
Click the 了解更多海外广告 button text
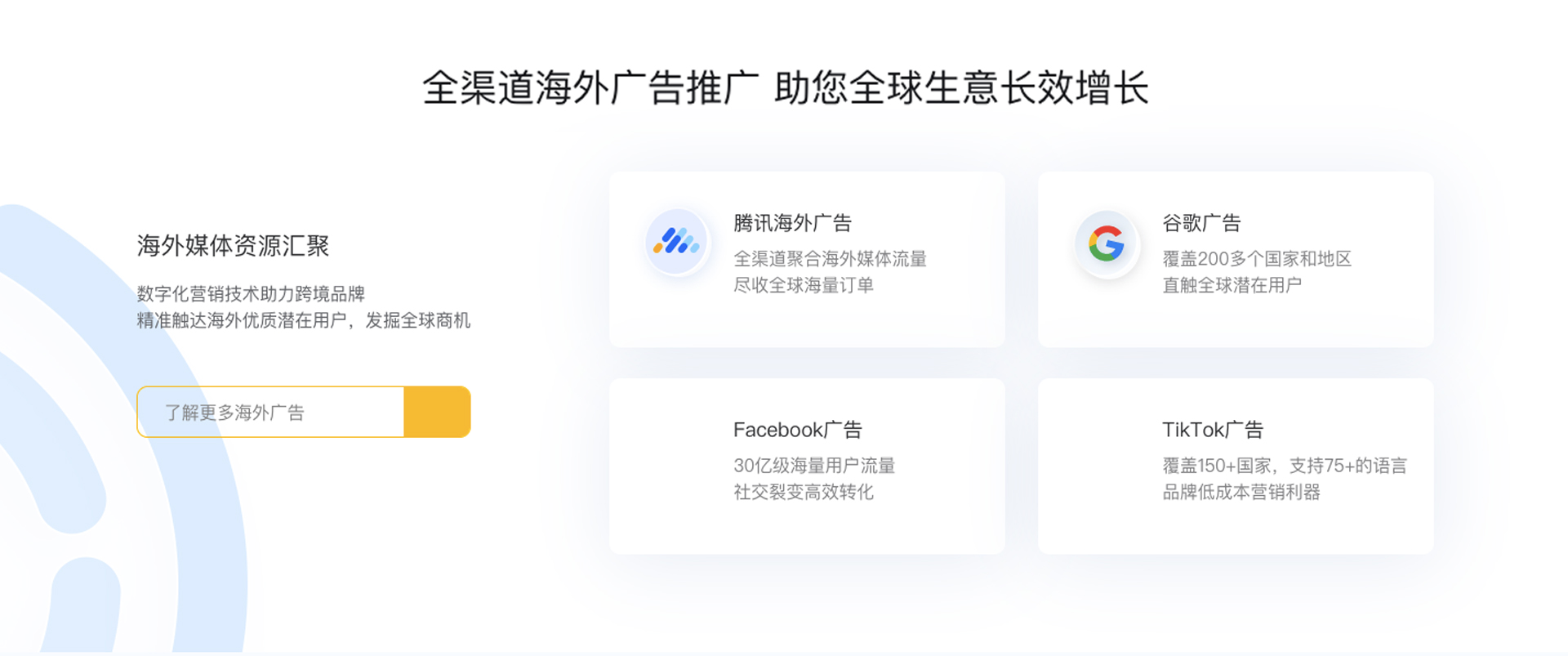[234, 413]
